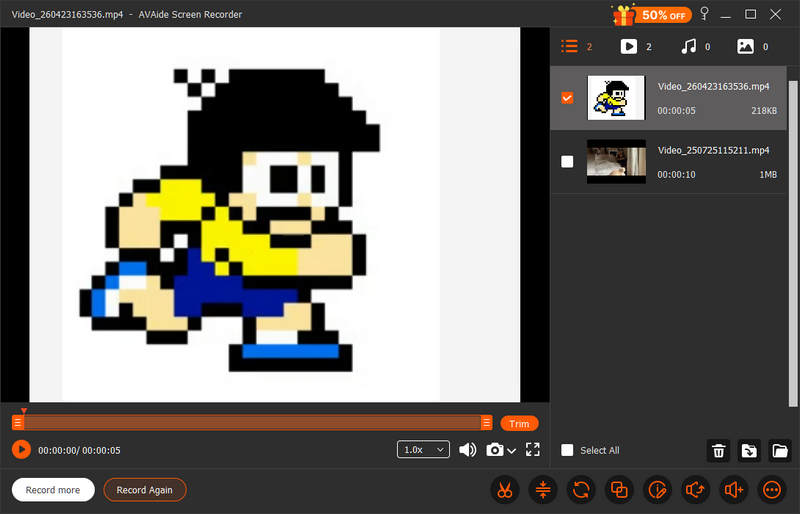
Task: Select the Video_260423163536.mp4 file name
Action: 713,86
